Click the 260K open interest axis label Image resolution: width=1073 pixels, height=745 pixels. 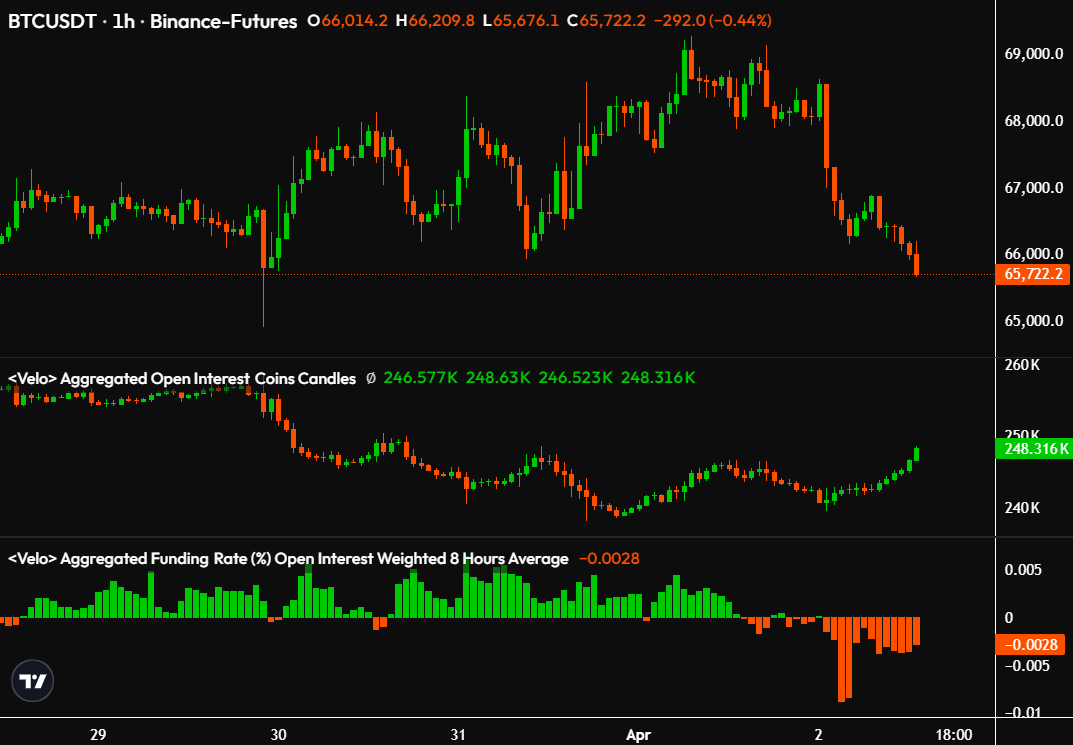pos(1022,365)
